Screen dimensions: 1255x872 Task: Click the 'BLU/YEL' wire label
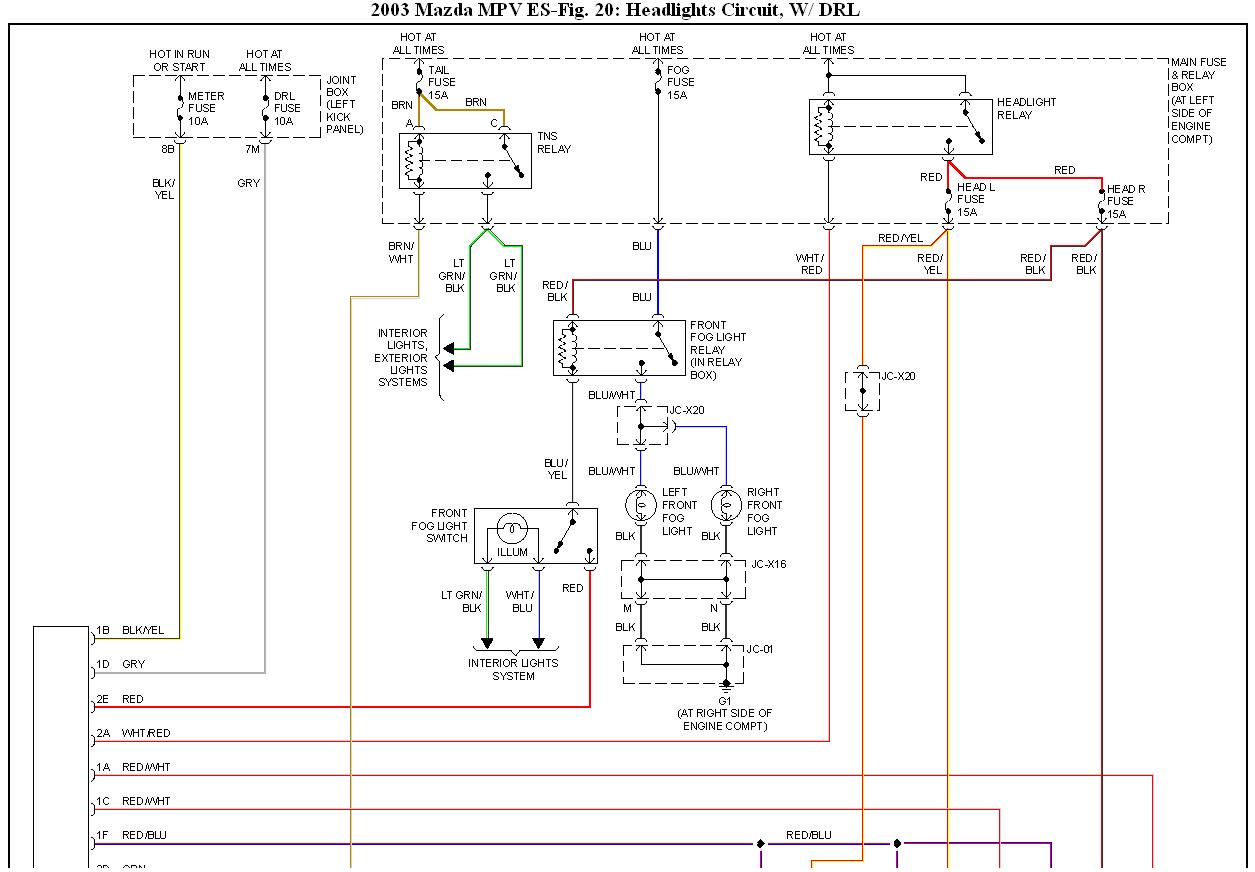point(556,469)
